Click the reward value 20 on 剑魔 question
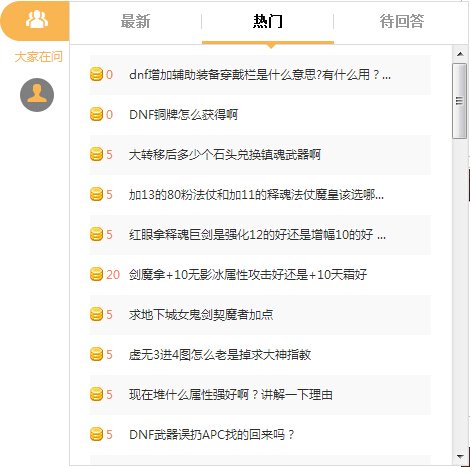 coord(113,275)
